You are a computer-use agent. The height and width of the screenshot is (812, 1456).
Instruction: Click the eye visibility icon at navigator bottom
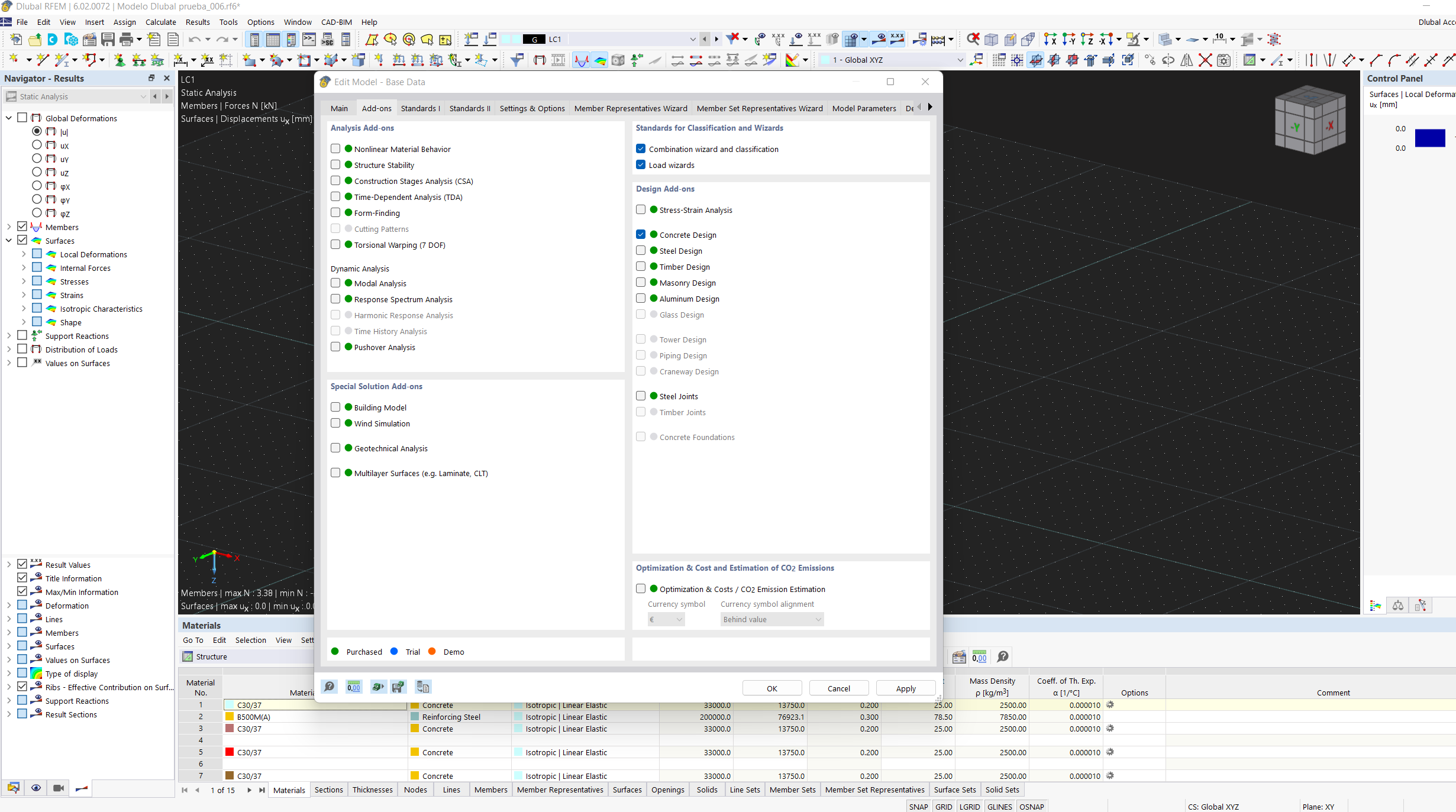[x=36, y=788]
